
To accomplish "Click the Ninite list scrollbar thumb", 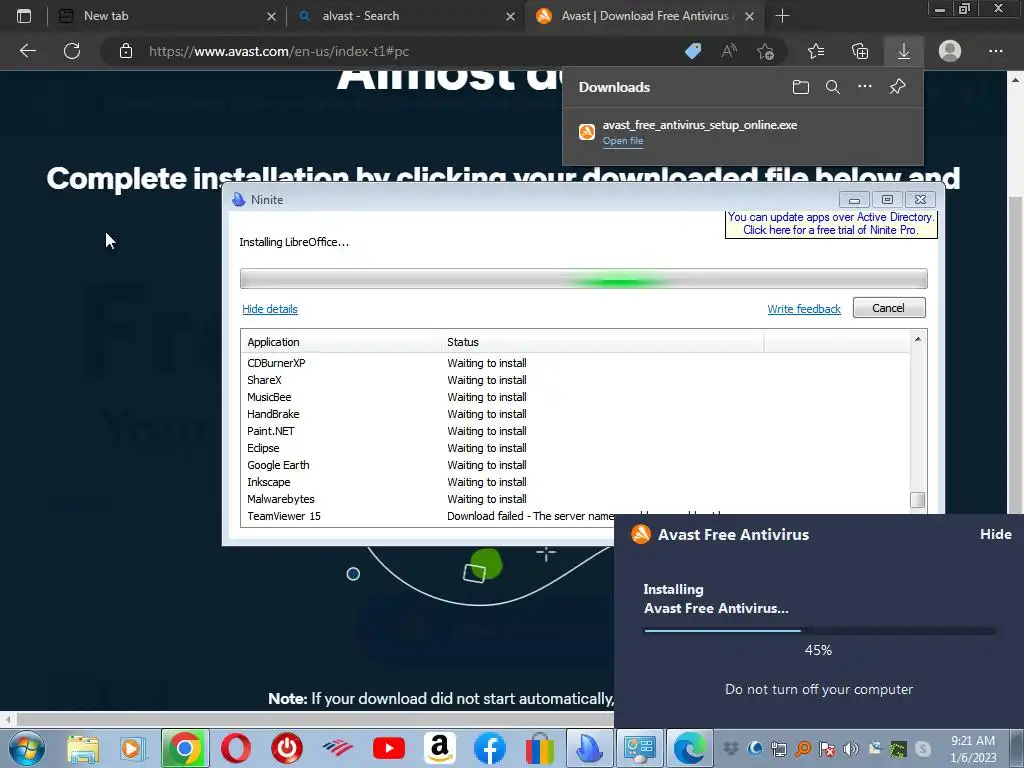I will click(918, 500).
